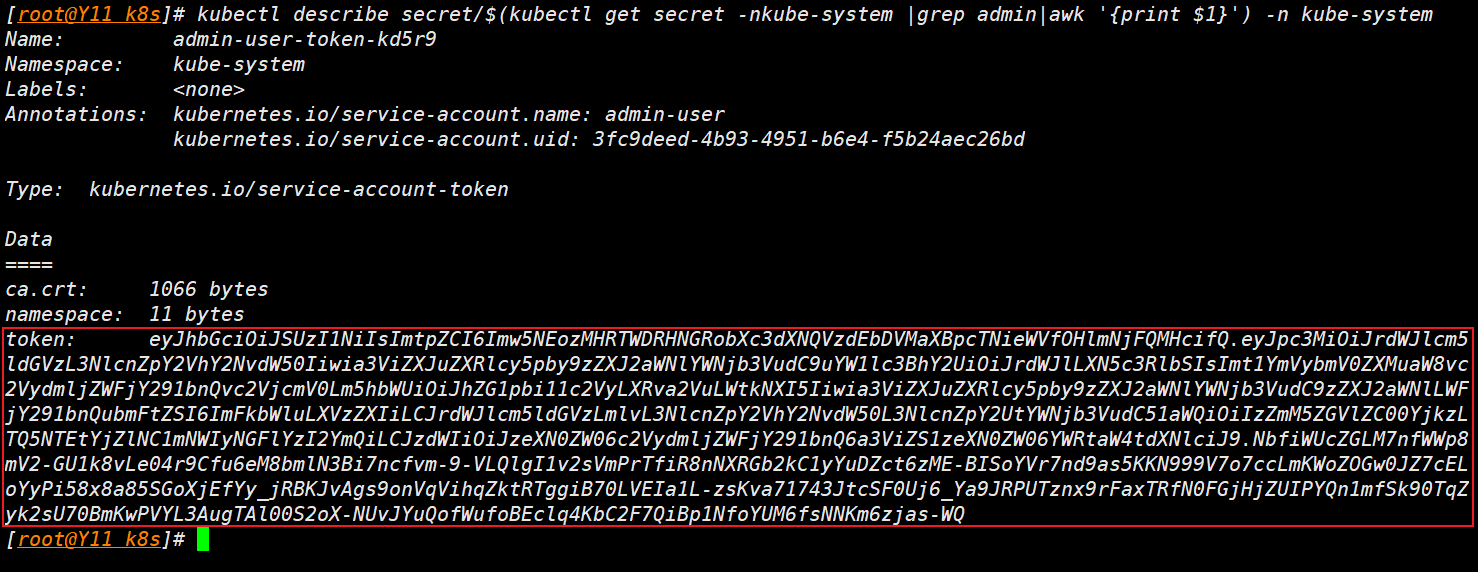
Task: Click the 1066 bytes ca.crt size
Action: [208, 289]
